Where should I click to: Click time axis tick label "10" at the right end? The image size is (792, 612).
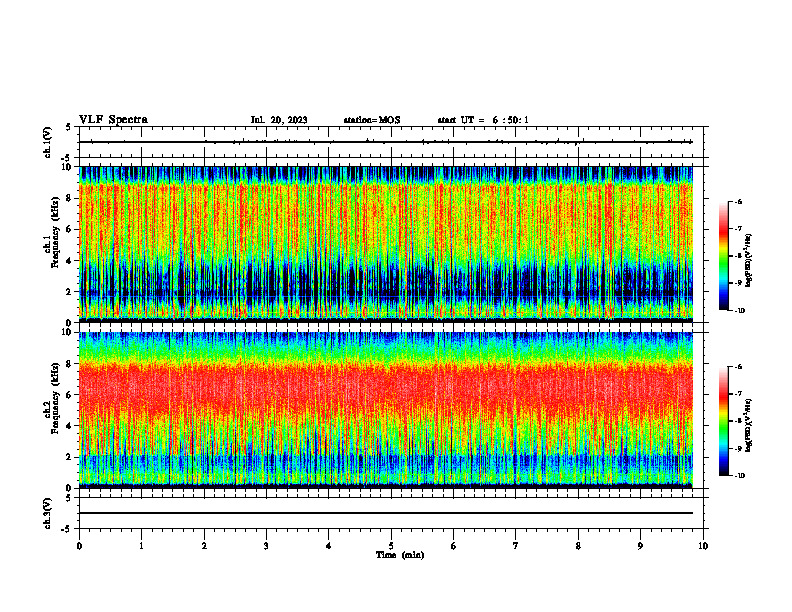[x=703, y=546]
